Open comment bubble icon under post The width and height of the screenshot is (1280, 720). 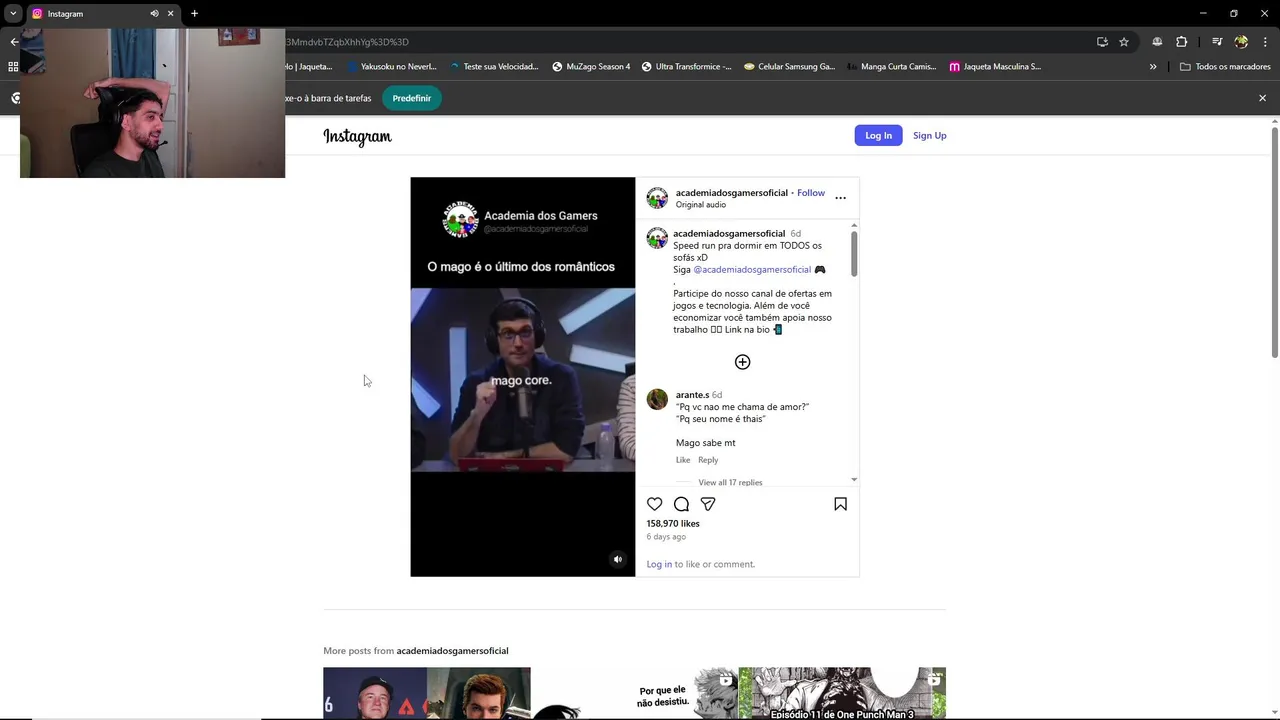pyautogui.click(x=681, y=504)
